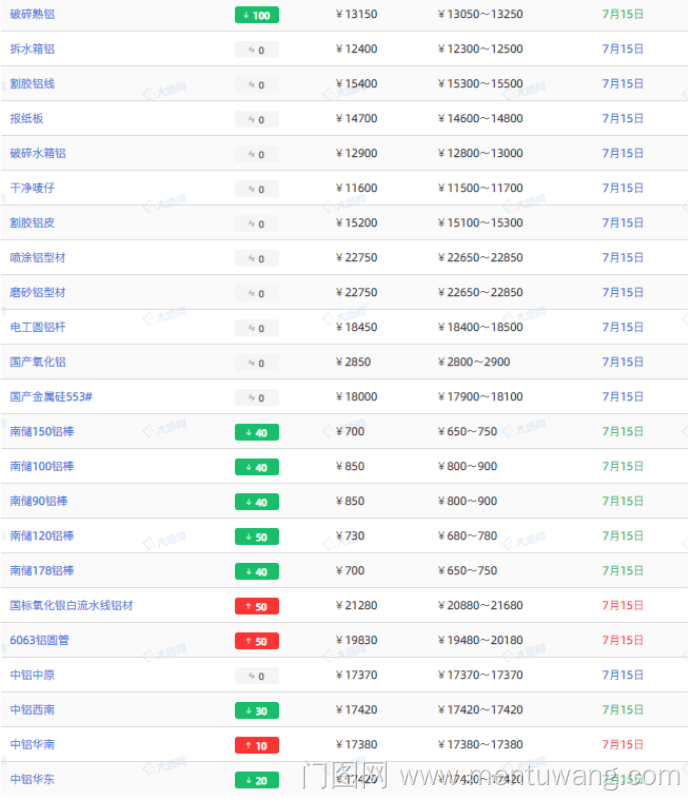Click the ¥2800～2900 price range for 国产氧化铝

(474, 362)
